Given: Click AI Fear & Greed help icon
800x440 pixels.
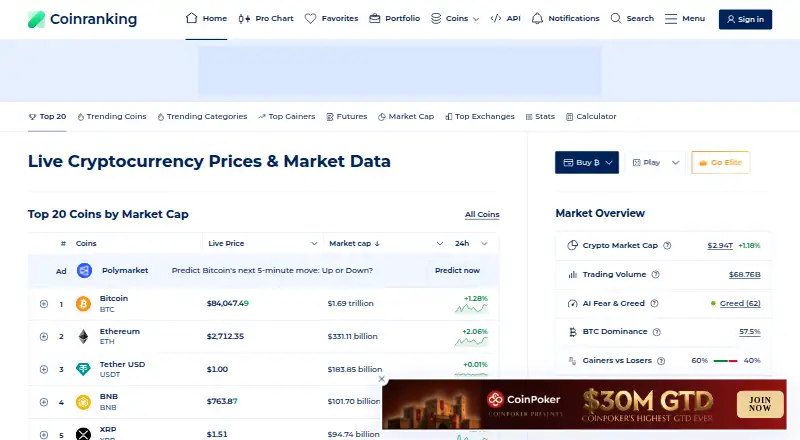Looking at the screenshot, I should pos(654,303).
